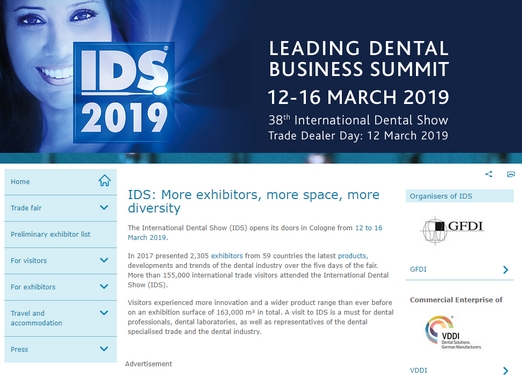
Task: Expand the For visitors submenu
Action: click(104, 260)
